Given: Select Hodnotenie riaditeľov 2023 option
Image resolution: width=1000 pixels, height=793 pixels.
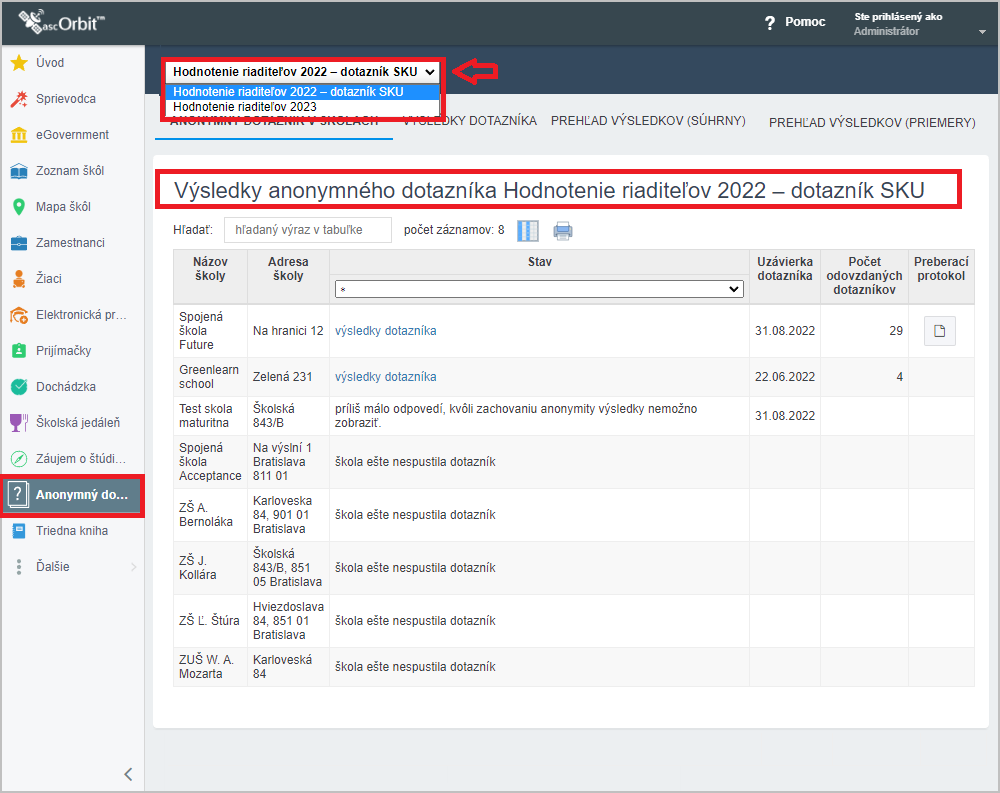Looking at the screenshot, I should [x=245, y=106].
